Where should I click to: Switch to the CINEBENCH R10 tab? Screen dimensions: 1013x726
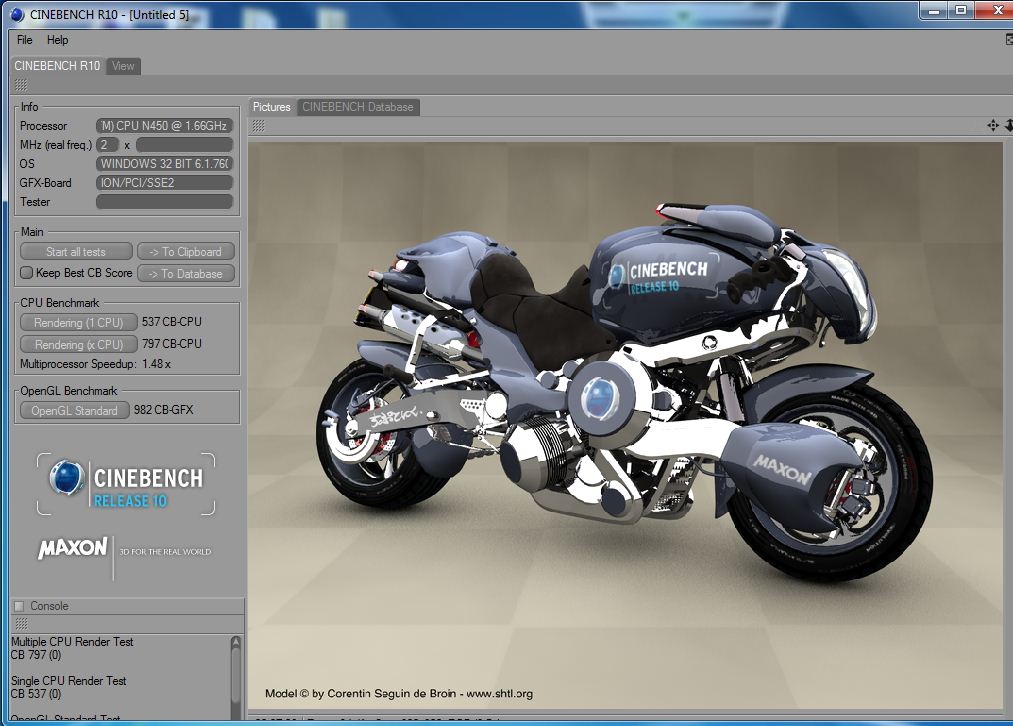coord(57,66)
